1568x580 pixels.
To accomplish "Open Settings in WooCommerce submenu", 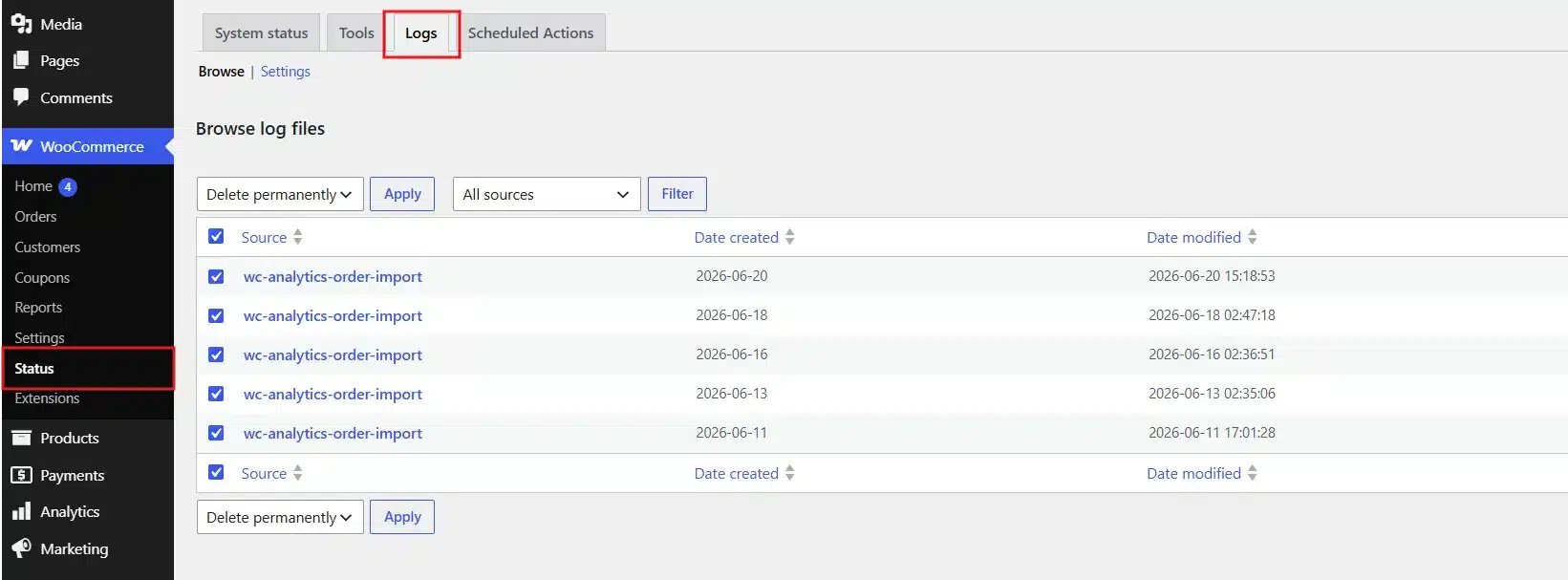I will (x=39, y=338).
